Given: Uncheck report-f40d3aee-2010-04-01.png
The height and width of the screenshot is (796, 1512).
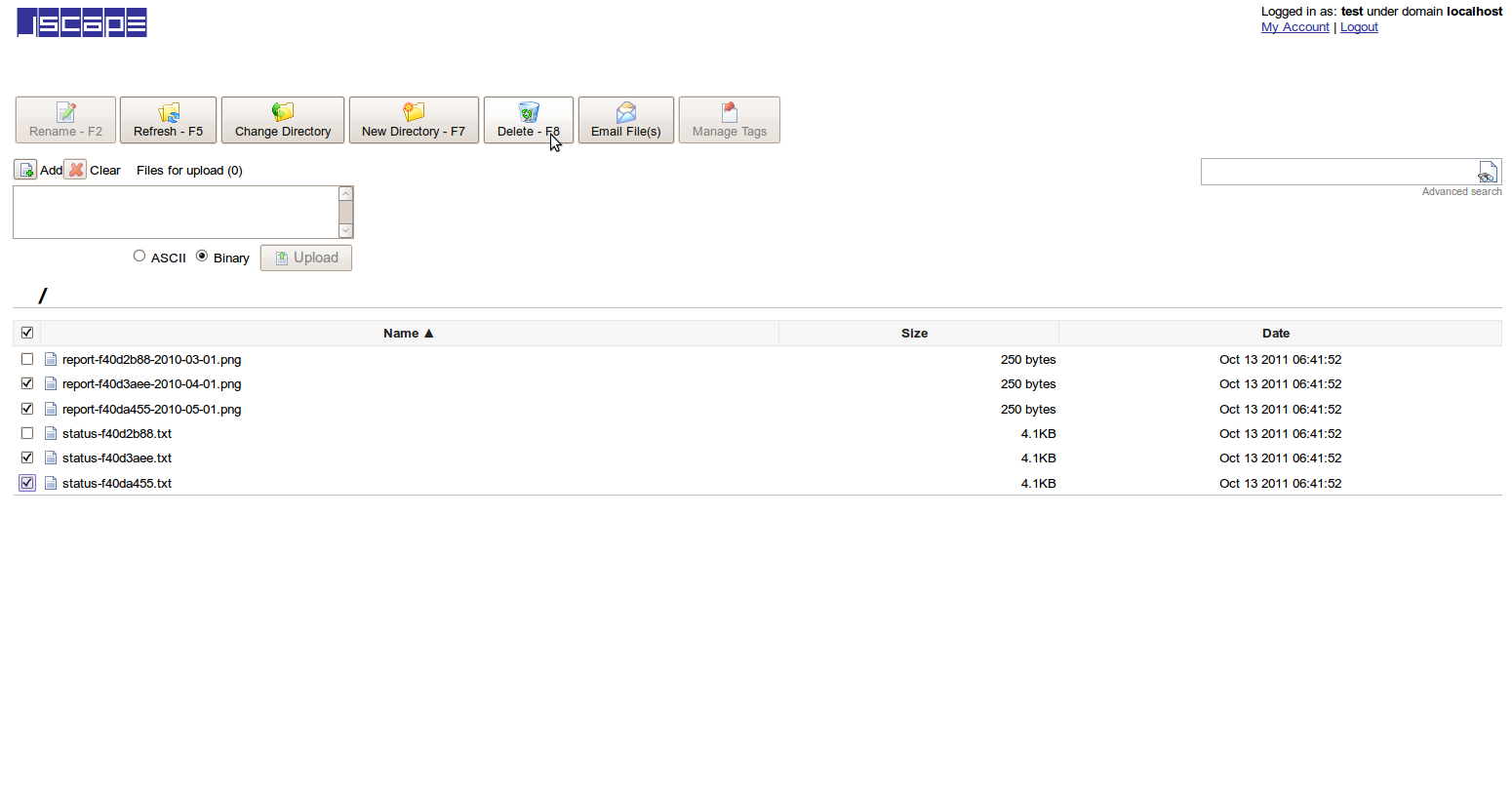Looking at the screenshot, I should click(26, 382).
